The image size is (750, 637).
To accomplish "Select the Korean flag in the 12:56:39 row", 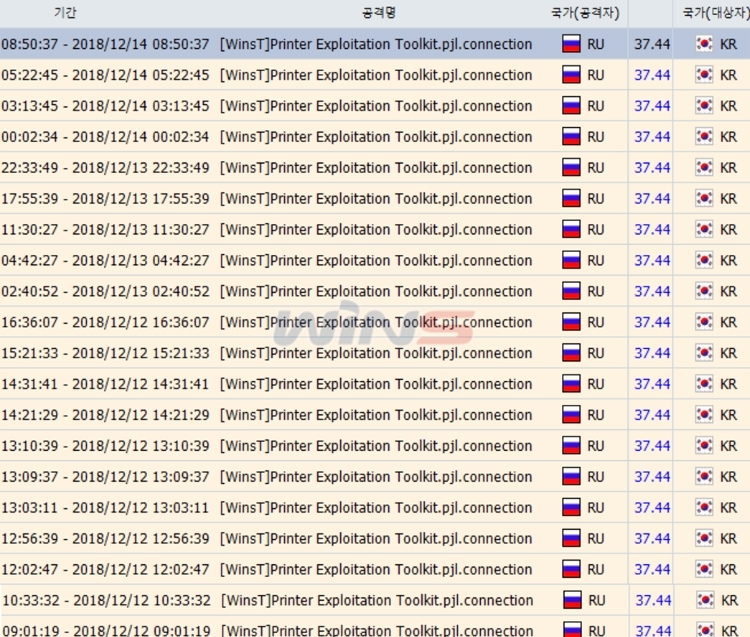I will point(704,538).
